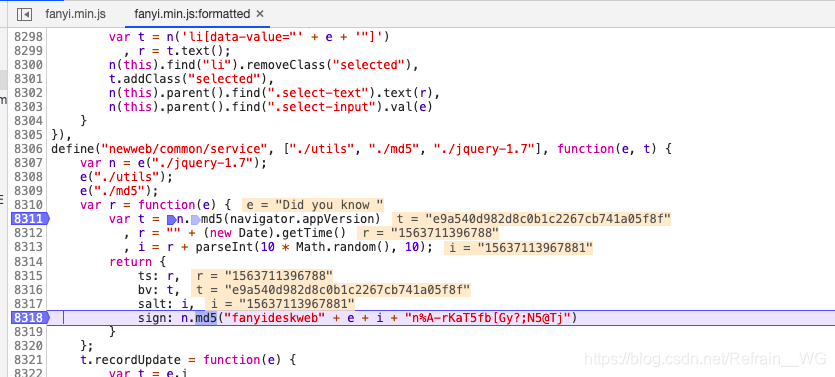Set breakpoint on line number 8312
Screen dimensions: 835x377
[x=29, y=233]
